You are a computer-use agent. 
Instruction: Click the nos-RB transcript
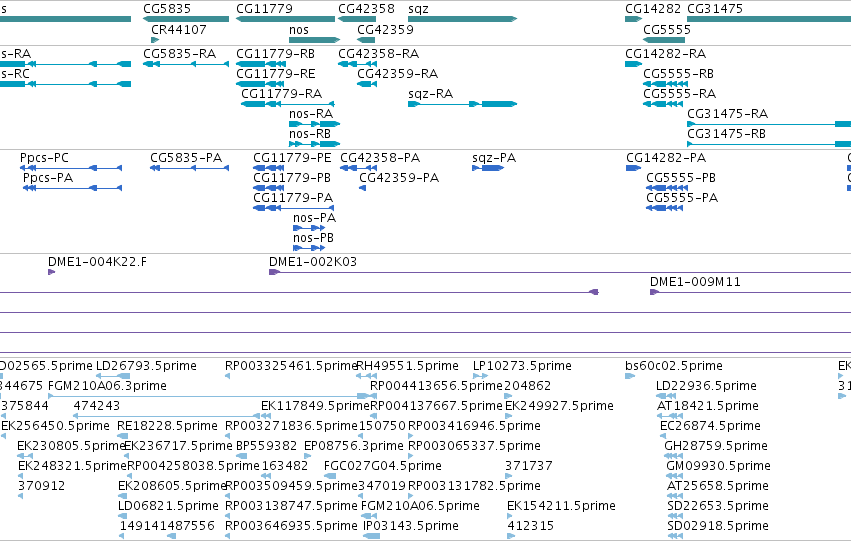pos(314,144)
